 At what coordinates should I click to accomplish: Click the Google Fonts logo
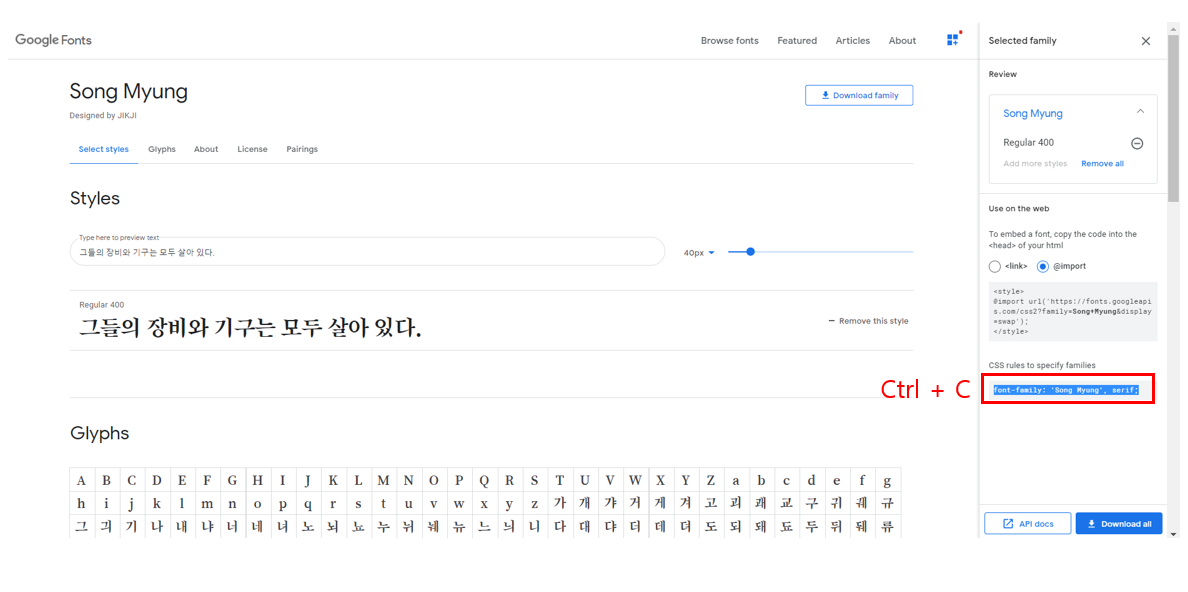(53, 40)
